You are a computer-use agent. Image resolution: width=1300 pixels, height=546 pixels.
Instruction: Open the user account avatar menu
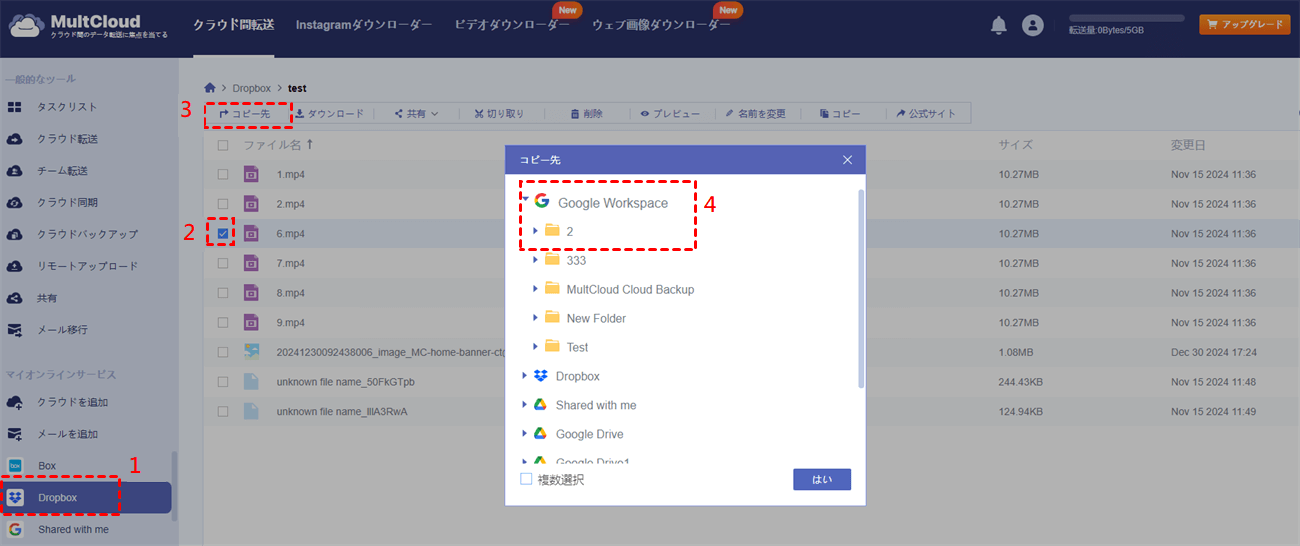pyautogui.click(x=1033, y=26)
